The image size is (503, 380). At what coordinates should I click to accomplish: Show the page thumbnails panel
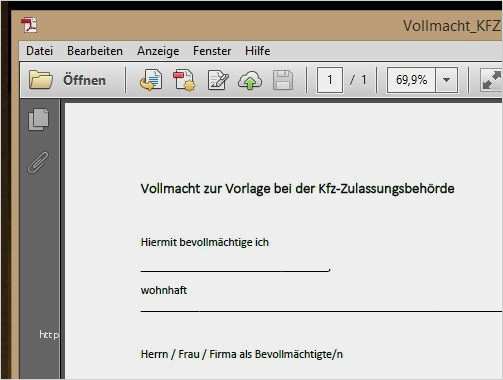point(39,119)
